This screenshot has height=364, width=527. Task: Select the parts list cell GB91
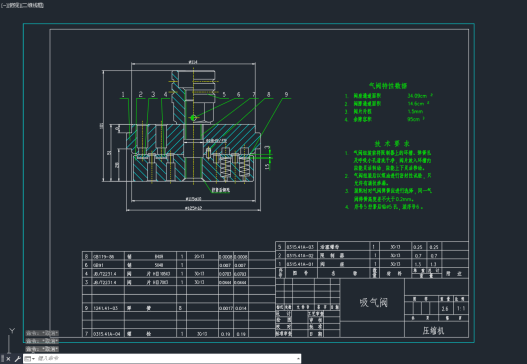(x=98, y=265)
